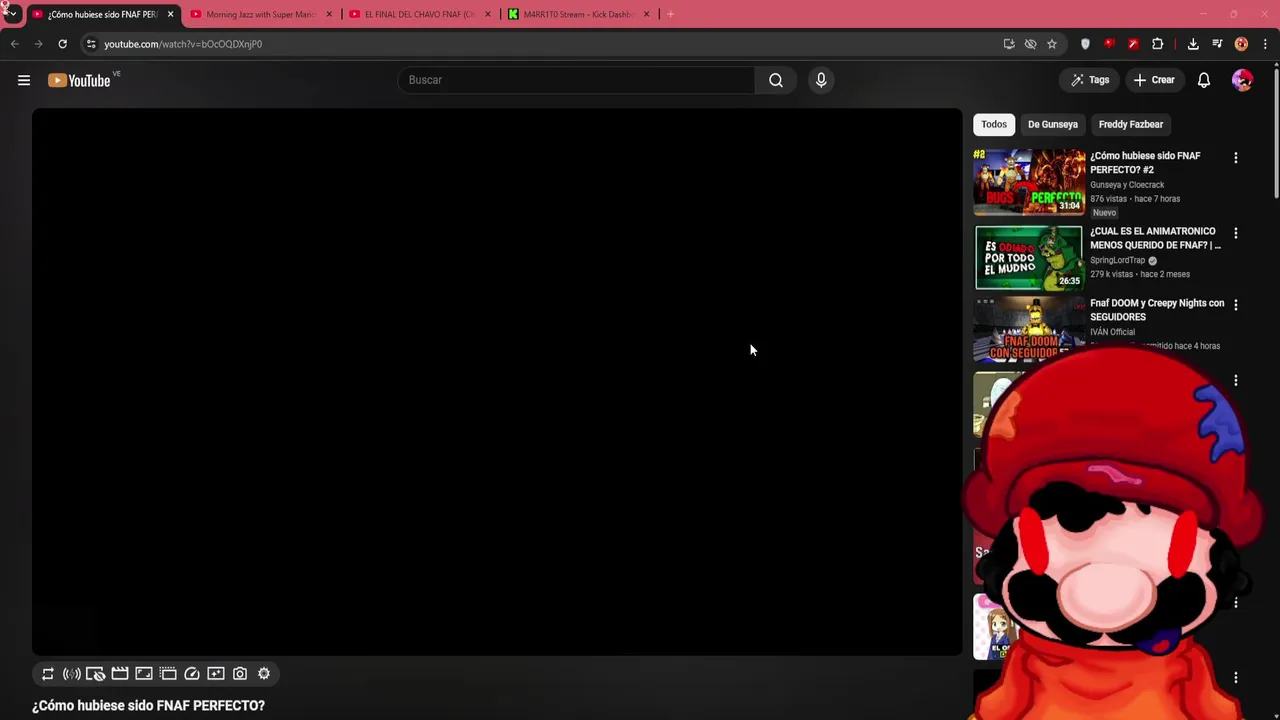Click the YouTube search magnifier button
Image resolution: width=1280 pixels, height=720 pixels.
(776, 80)
